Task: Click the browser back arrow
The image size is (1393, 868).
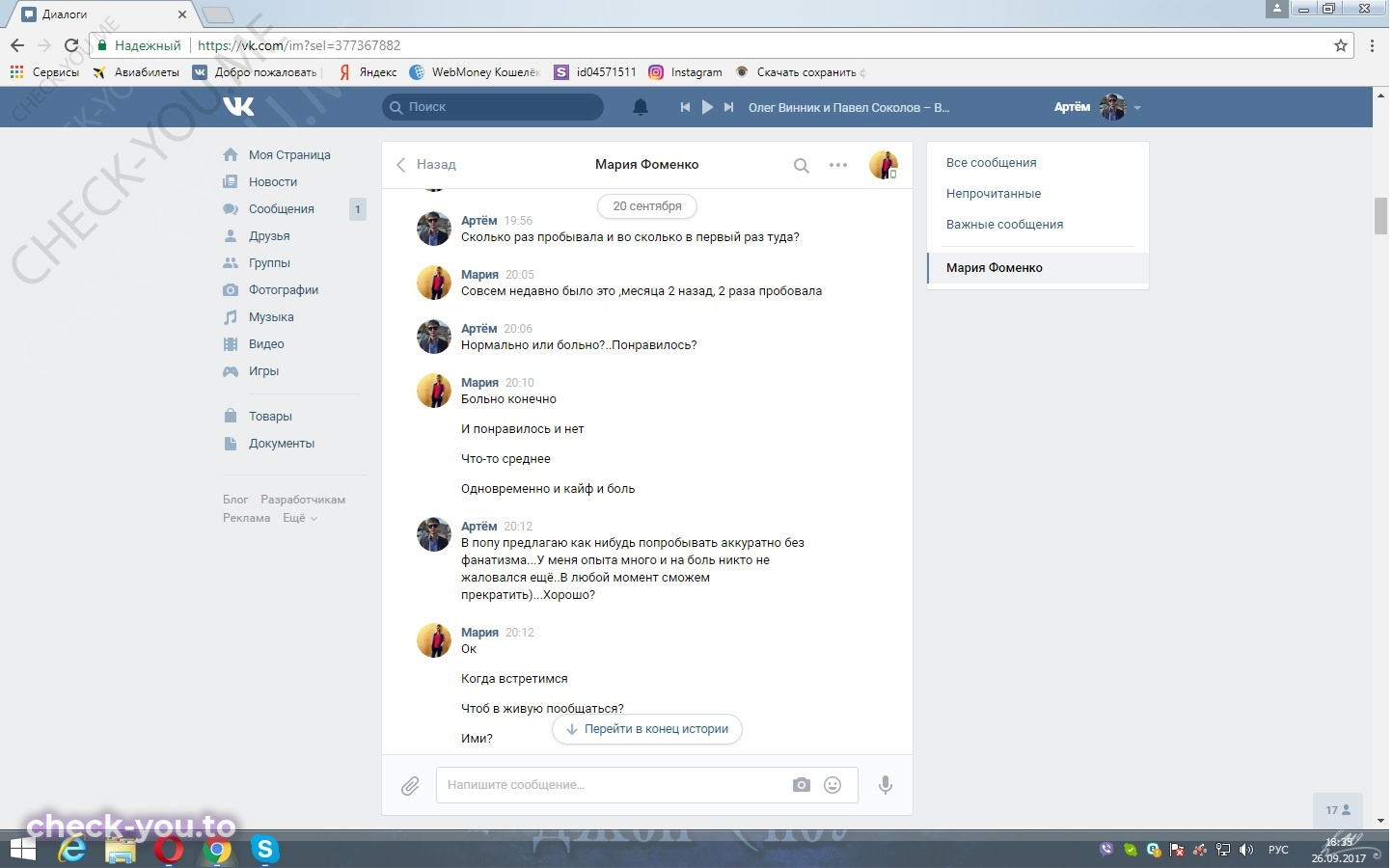Action: coord(17,45)
